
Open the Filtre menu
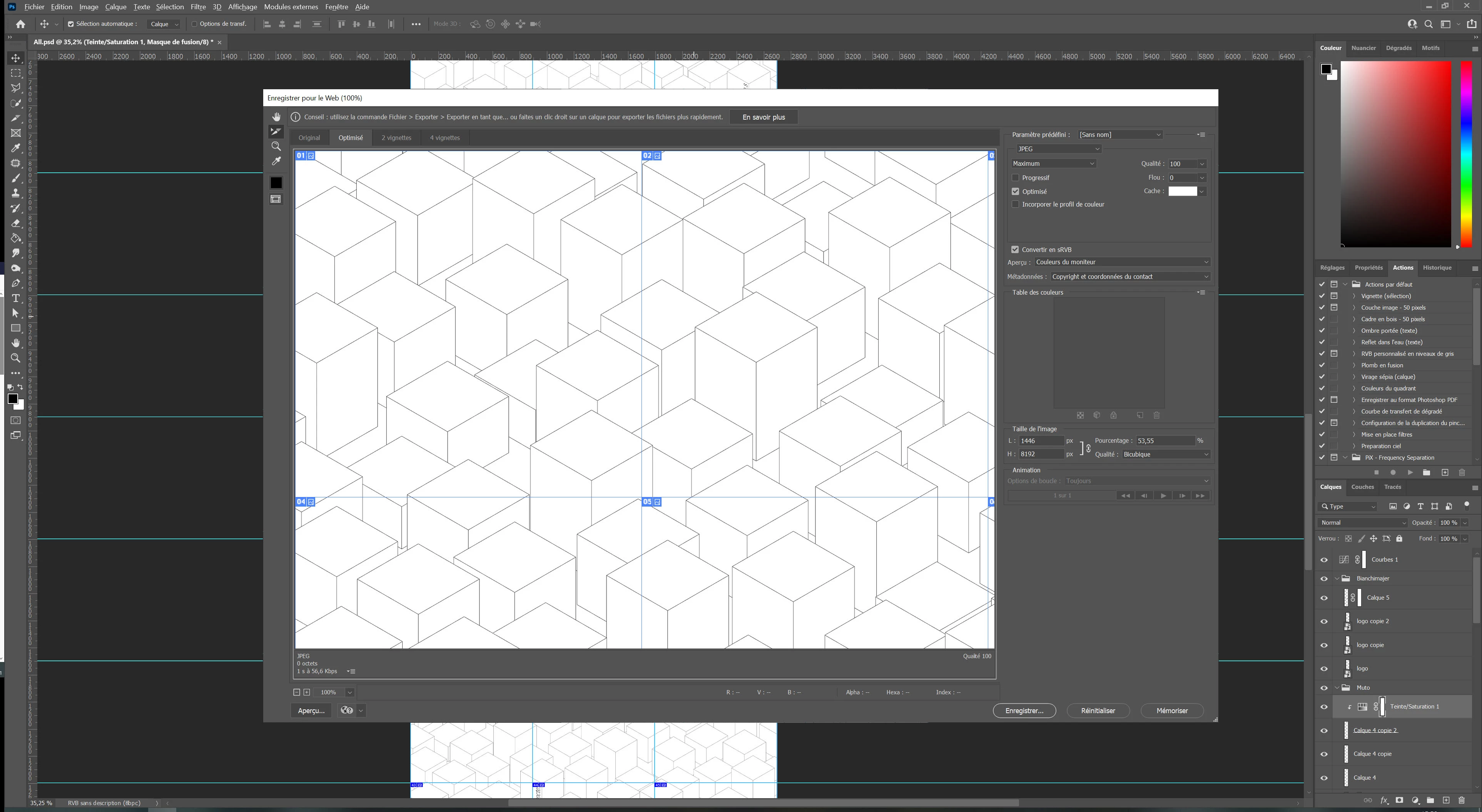tap(198, 7)
